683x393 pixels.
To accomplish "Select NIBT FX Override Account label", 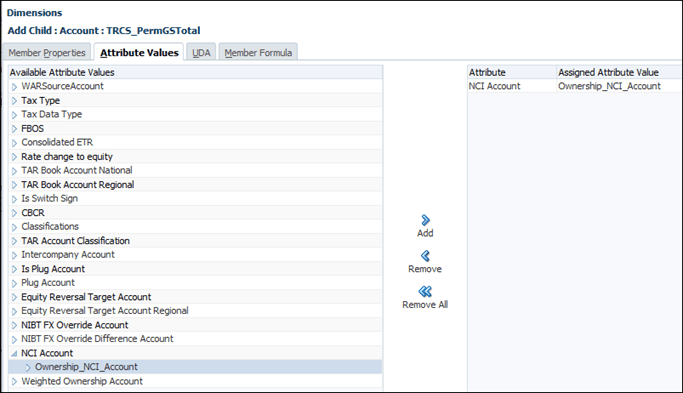I will (75, 325).
